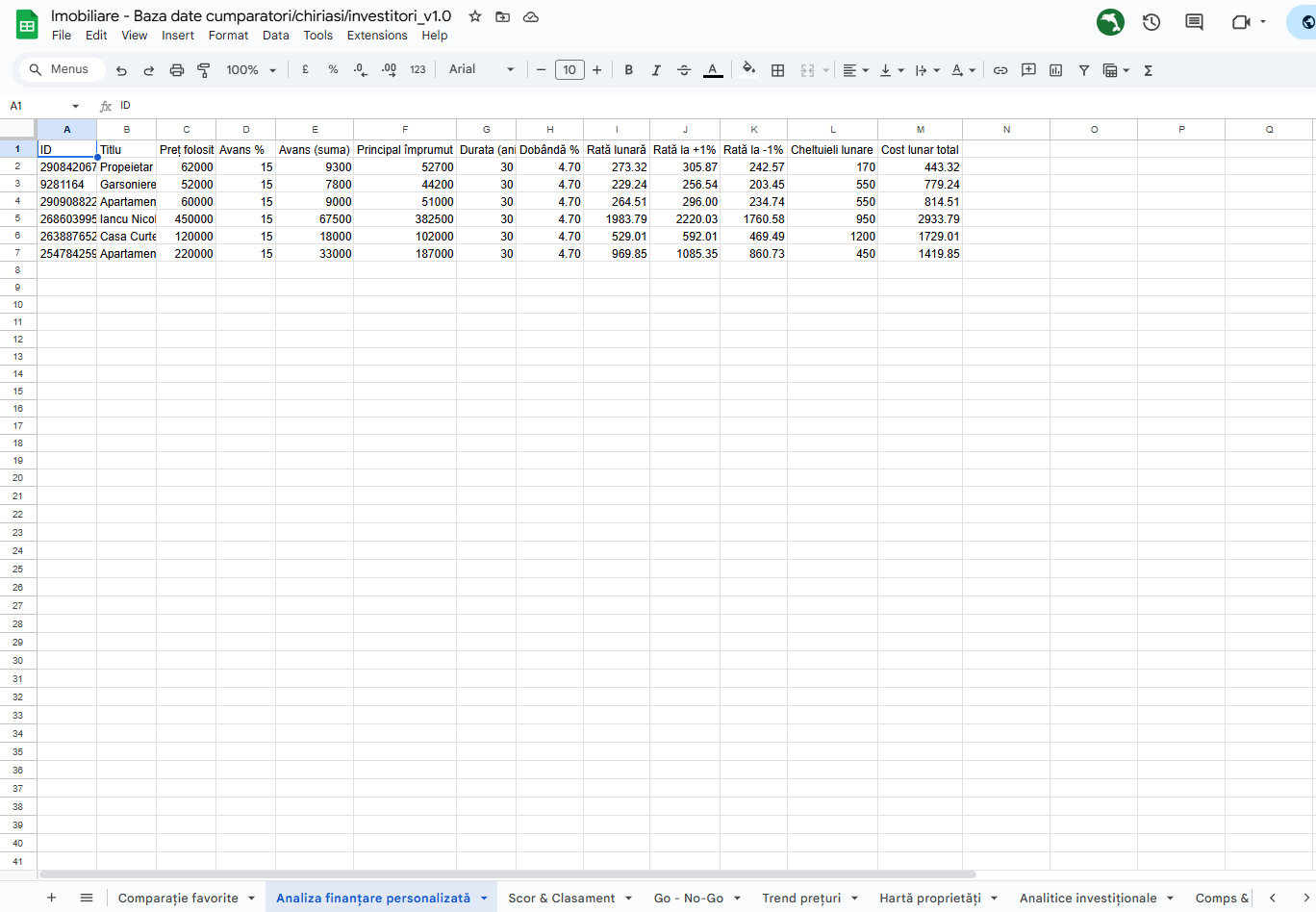Toggle strikethrough formatting
The height and width of the screenshot is (912, 1316).
click(x=684, y=70)
